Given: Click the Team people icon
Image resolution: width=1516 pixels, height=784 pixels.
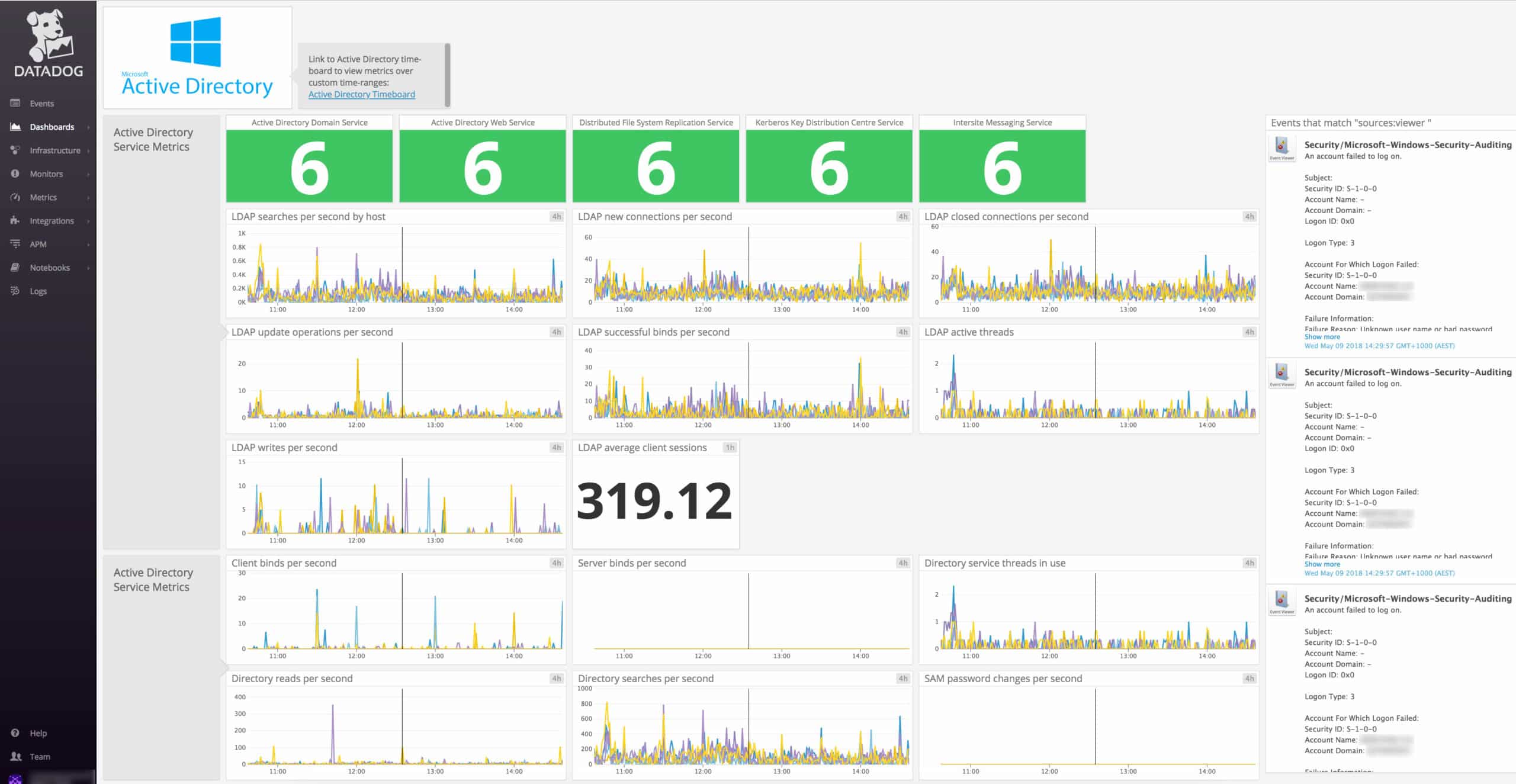Looking at the screenshot, I should [x=16, y=756].
